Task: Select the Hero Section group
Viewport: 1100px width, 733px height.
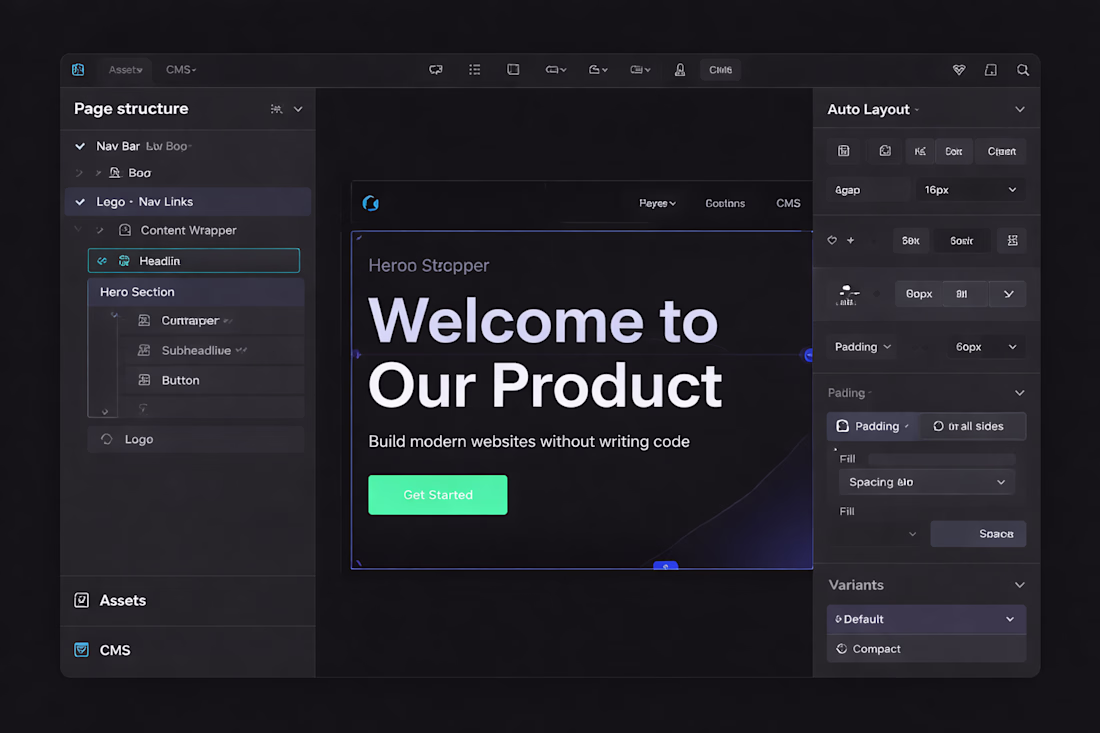Action: coord(196,292)
